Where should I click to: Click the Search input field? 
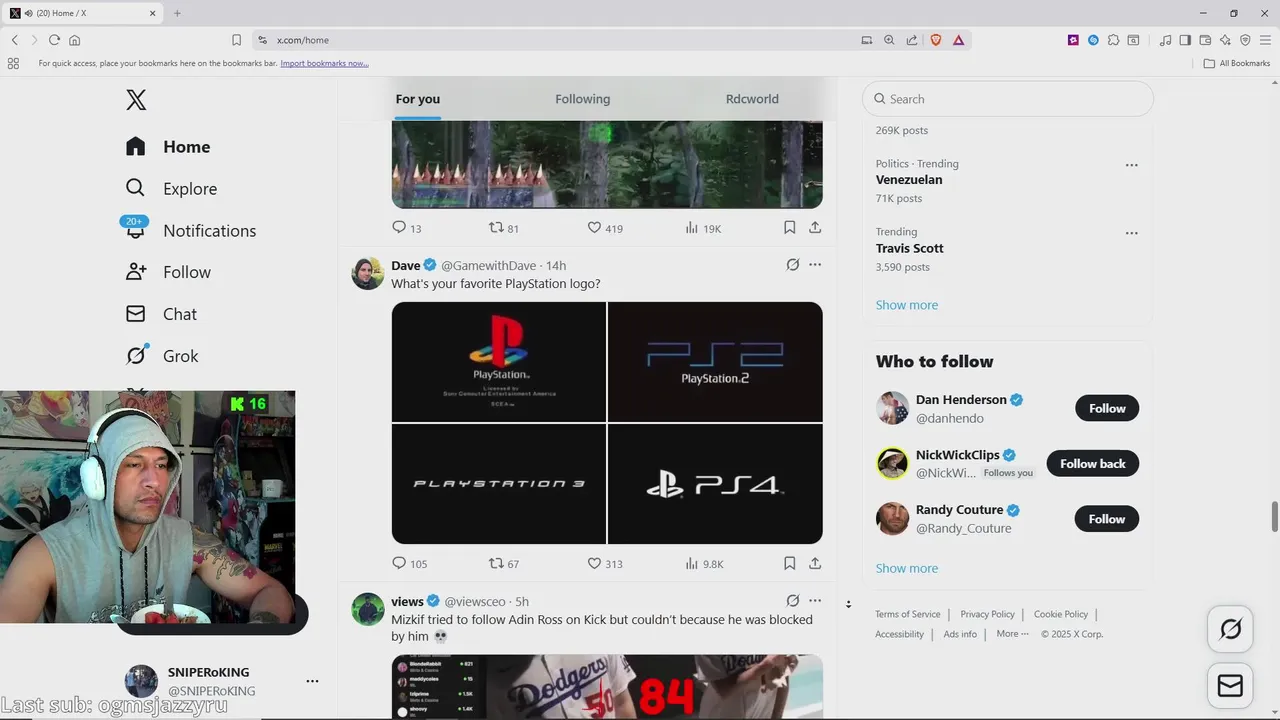pos(1008,99)
